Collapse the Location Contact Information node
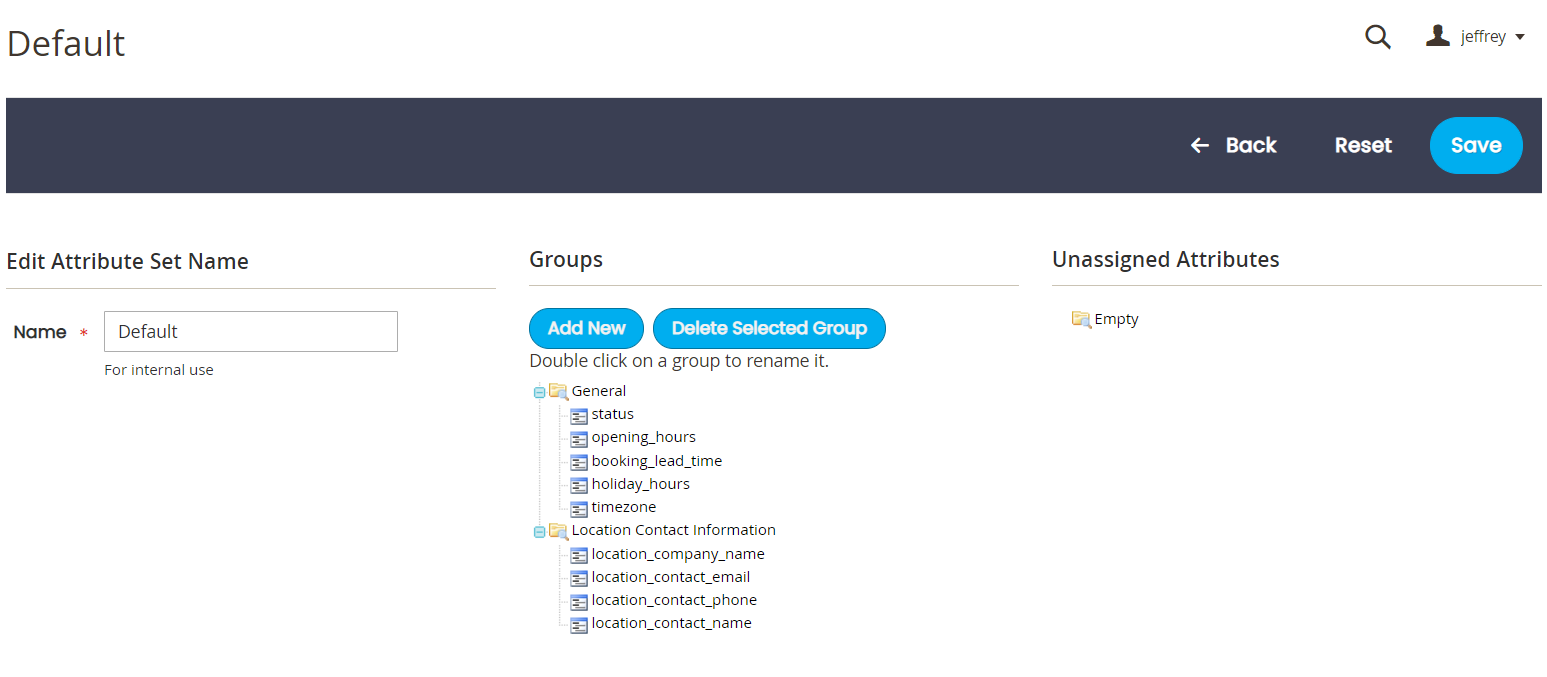Viewport: 1547px width, 677px height. (x=540, y=531)
